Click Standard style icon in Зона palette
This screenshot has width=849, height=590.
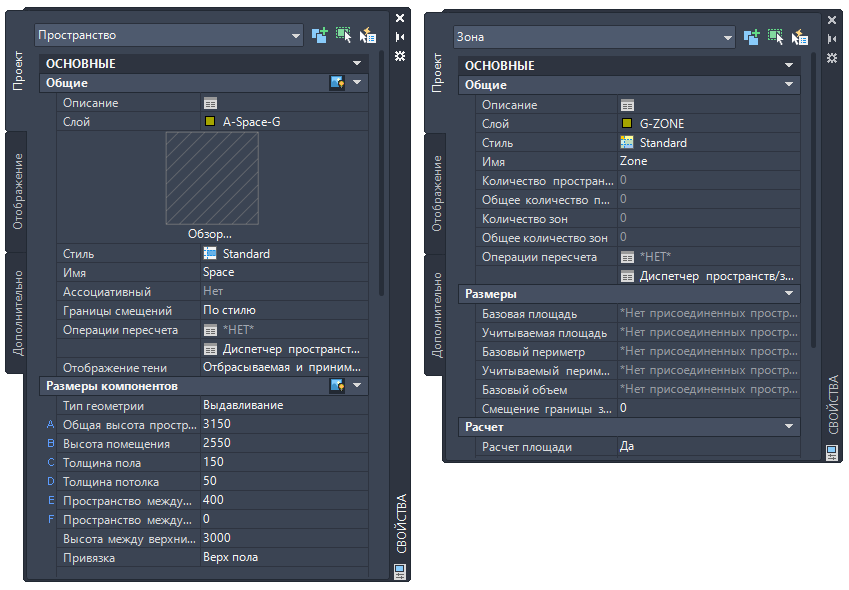point(627,142)
